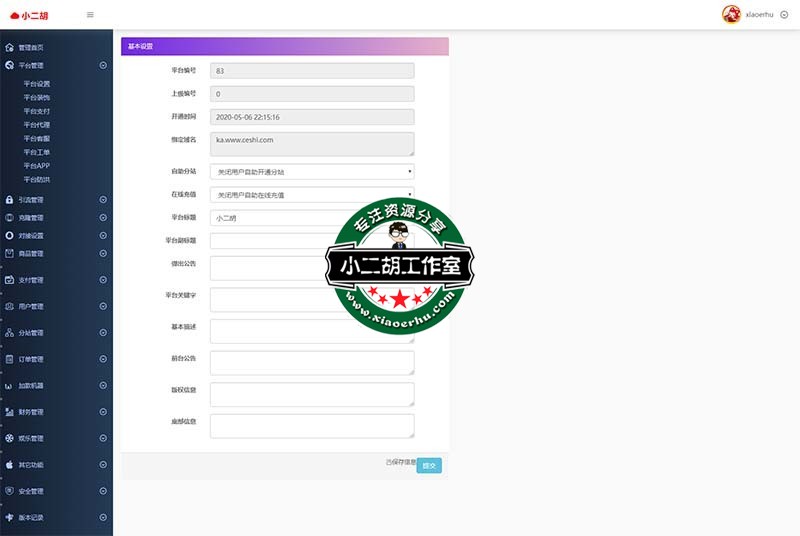Click the 提交 submit button
The width and height of the screenshot is (800, 536).
429,465
